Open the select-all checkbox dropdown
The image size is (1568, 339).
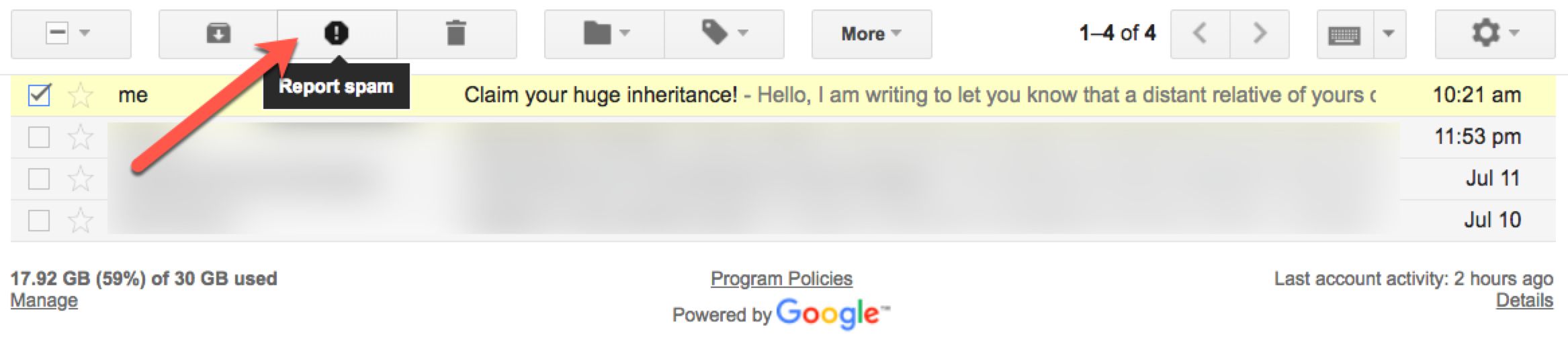tap(85, 33)
